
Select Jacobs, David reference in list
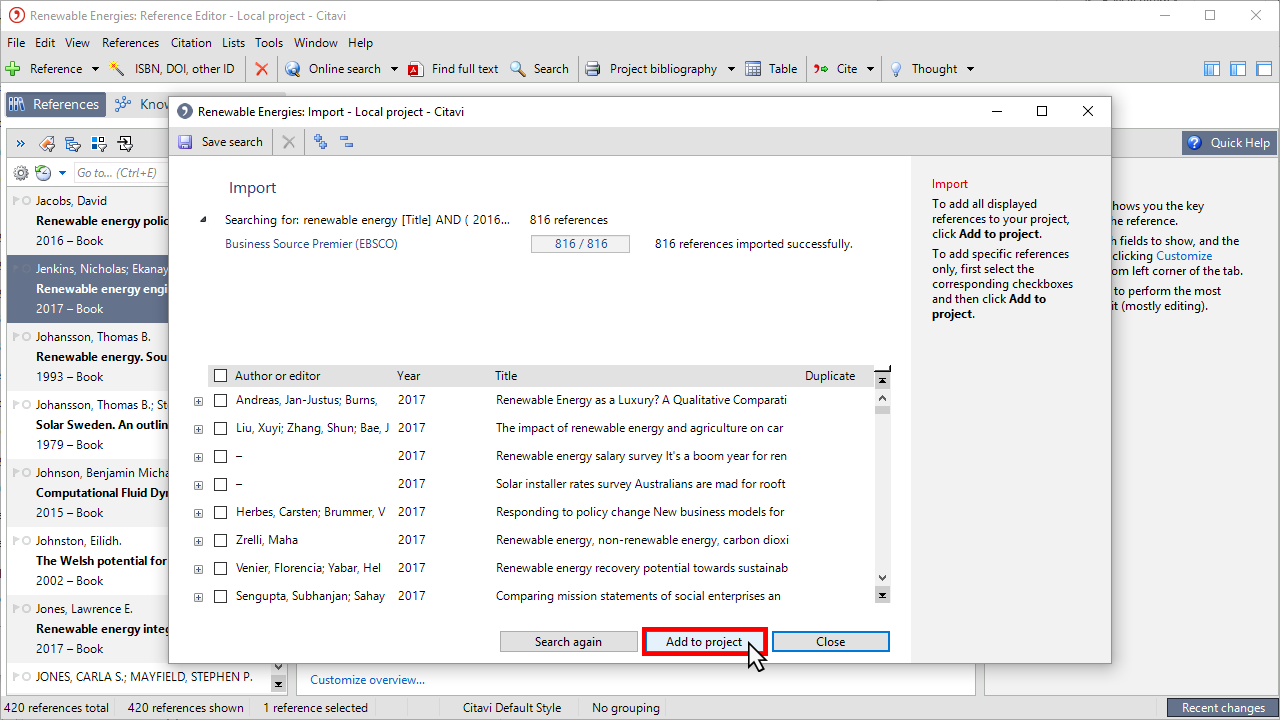click(x=88, y=221)
